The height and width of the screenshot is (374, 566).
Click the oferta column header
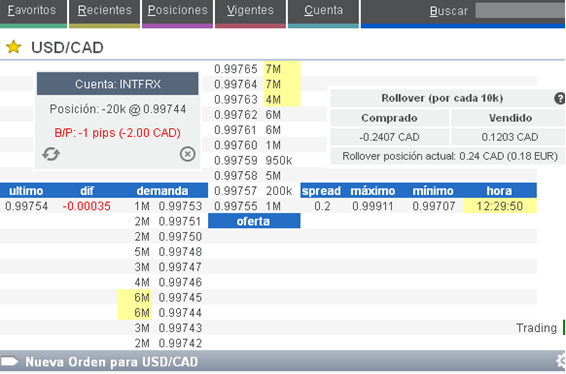coord(254,221)
